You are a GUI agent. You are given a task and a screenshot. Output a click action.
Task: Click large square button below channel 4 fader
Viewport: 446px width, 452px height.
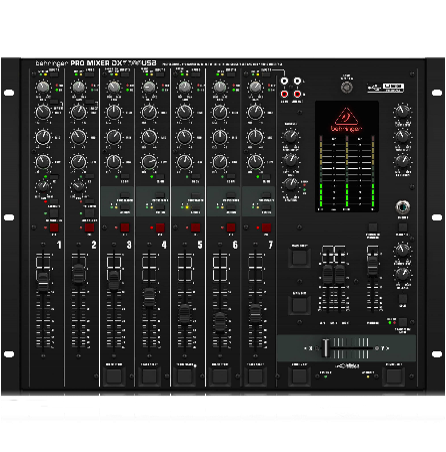click(x=149, y=377)
